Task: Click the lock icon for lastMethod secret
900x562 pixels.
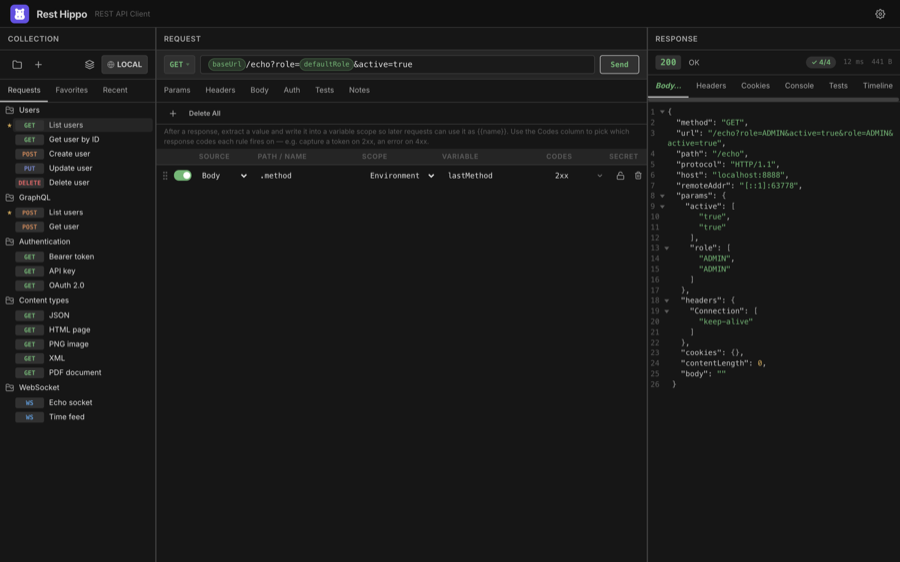Action: click(x=620, y=176)
